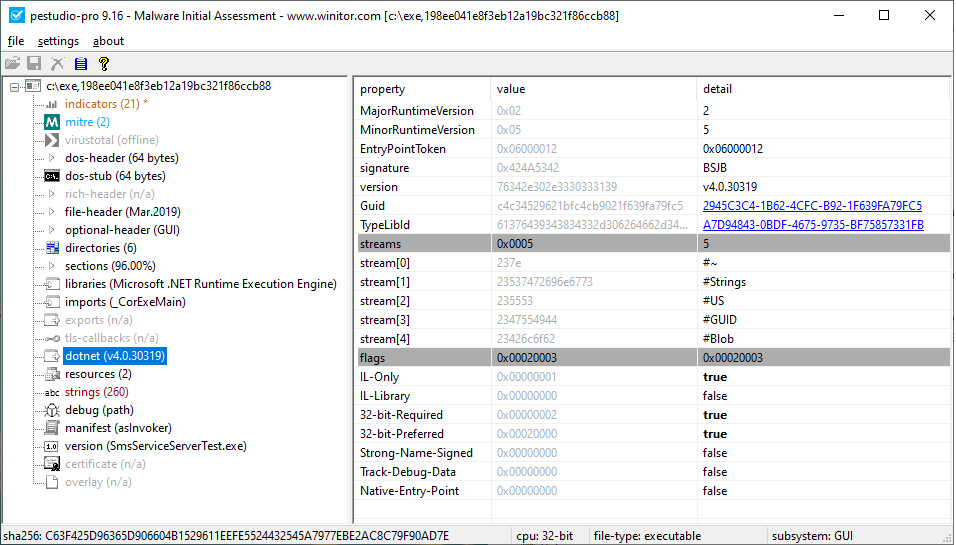The width and height of the screenshot is (956, 545).
Task: Click the root file node icon
Action: 33,87
